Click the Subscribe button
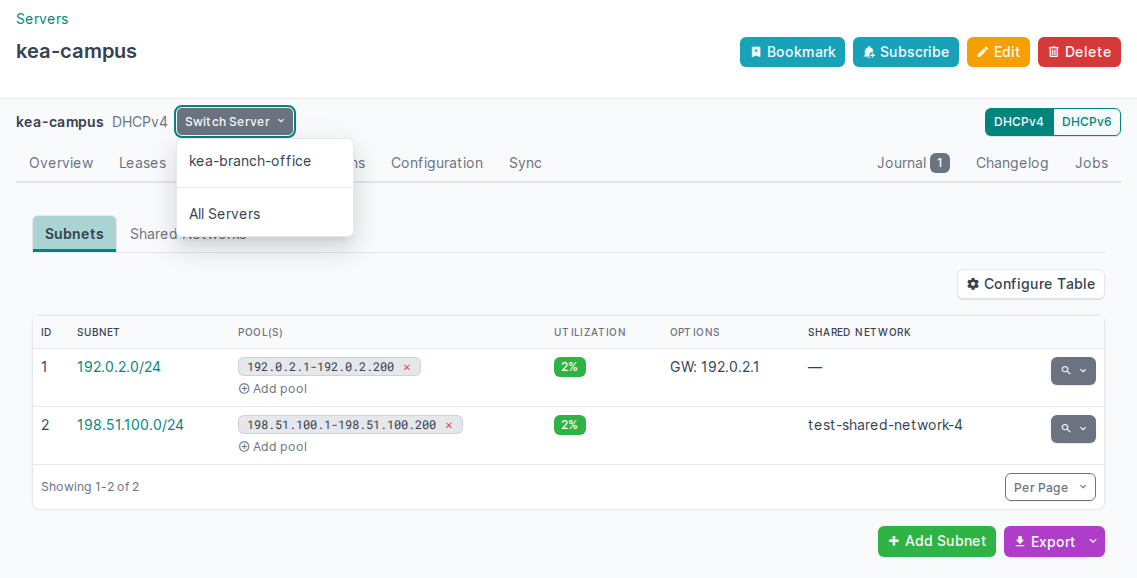The height and width of the screenshot is (578, 1137). pyautogui.click(x=906, y=52)
